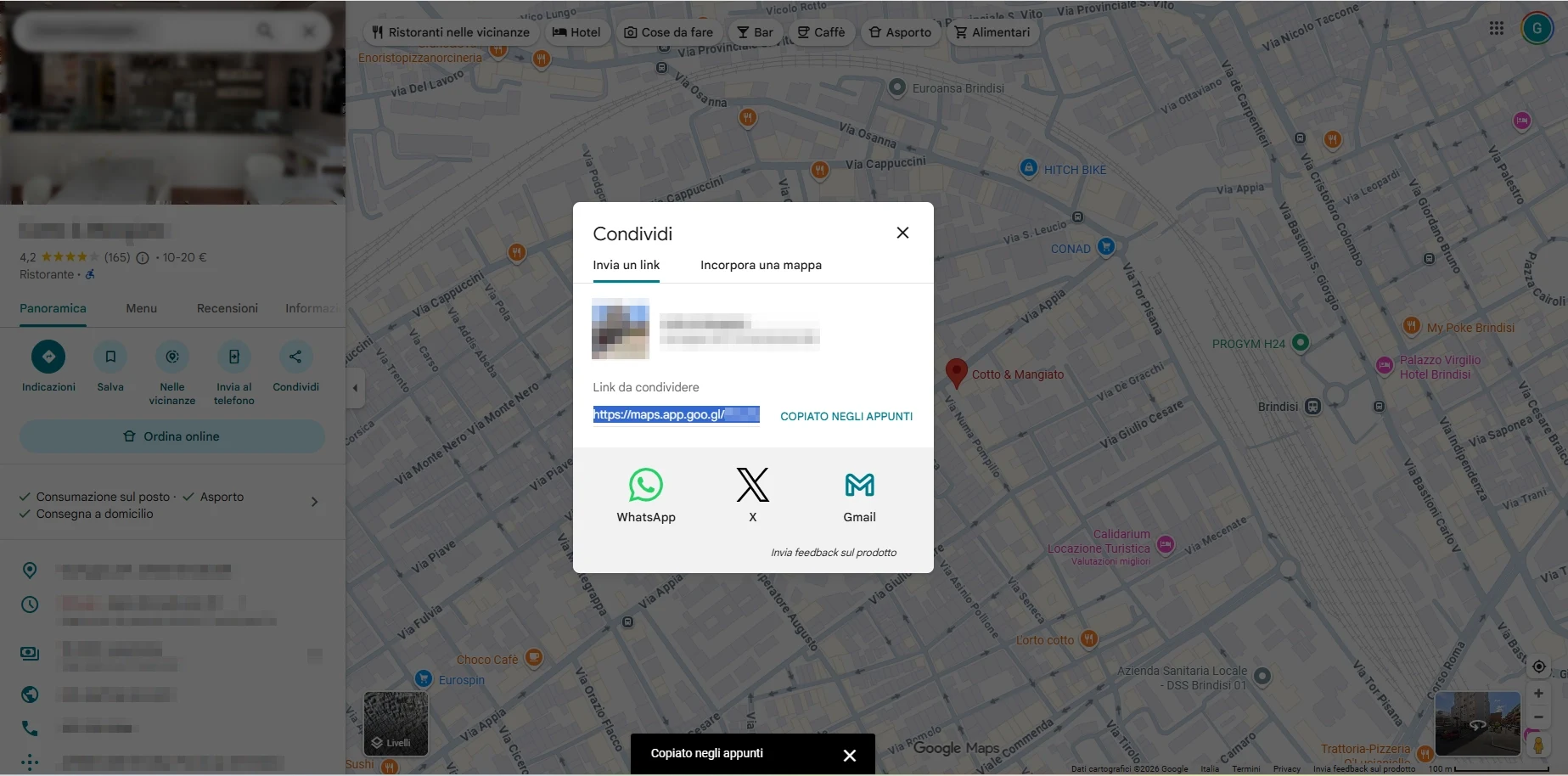The width and height of the screenshot is (1568, 776).
Task: Open the Informazioni tab
Action: (x=312, y=308)
